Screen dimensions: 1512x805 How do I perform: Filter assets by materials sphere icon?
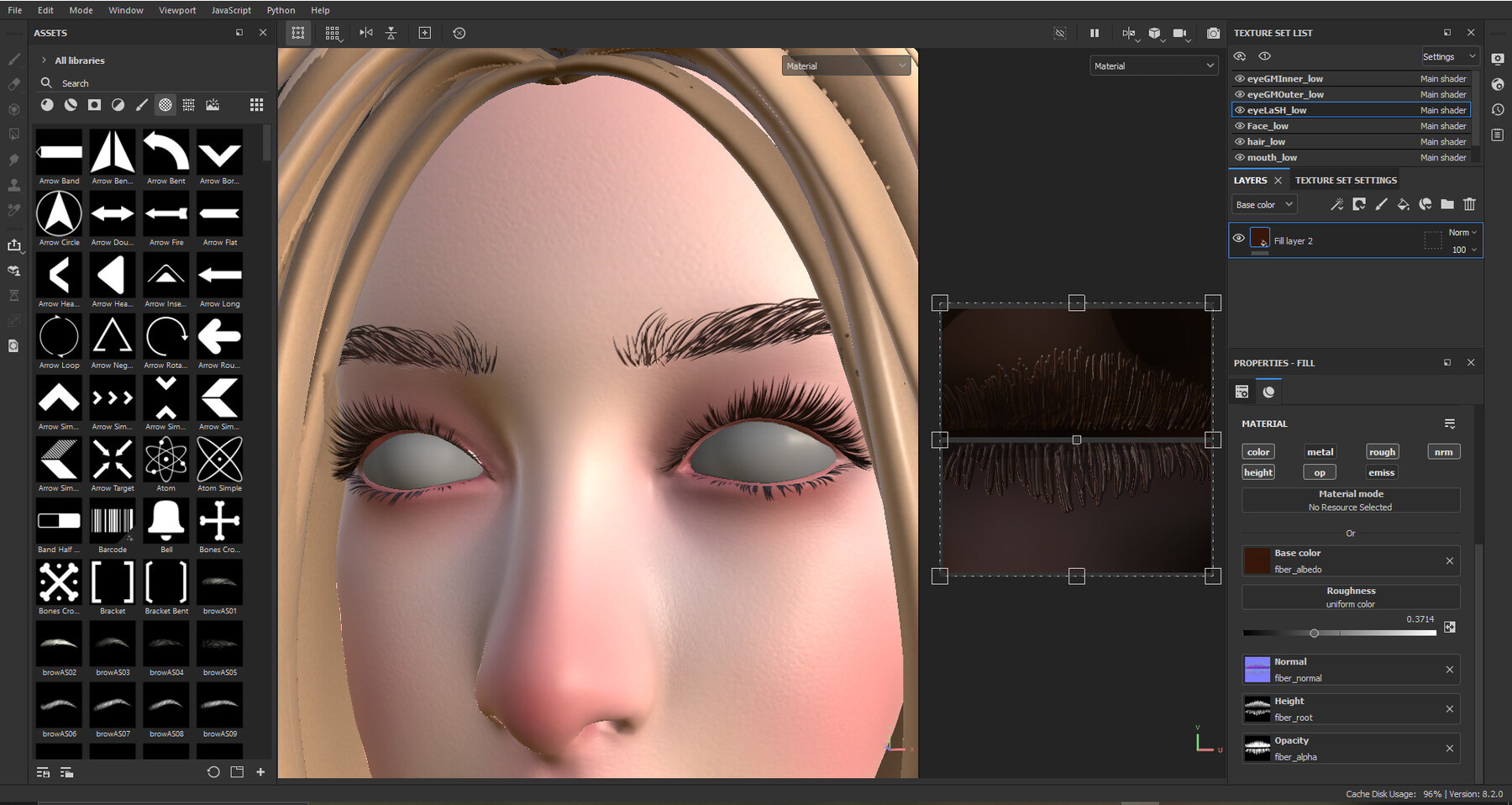pos(47,105)
